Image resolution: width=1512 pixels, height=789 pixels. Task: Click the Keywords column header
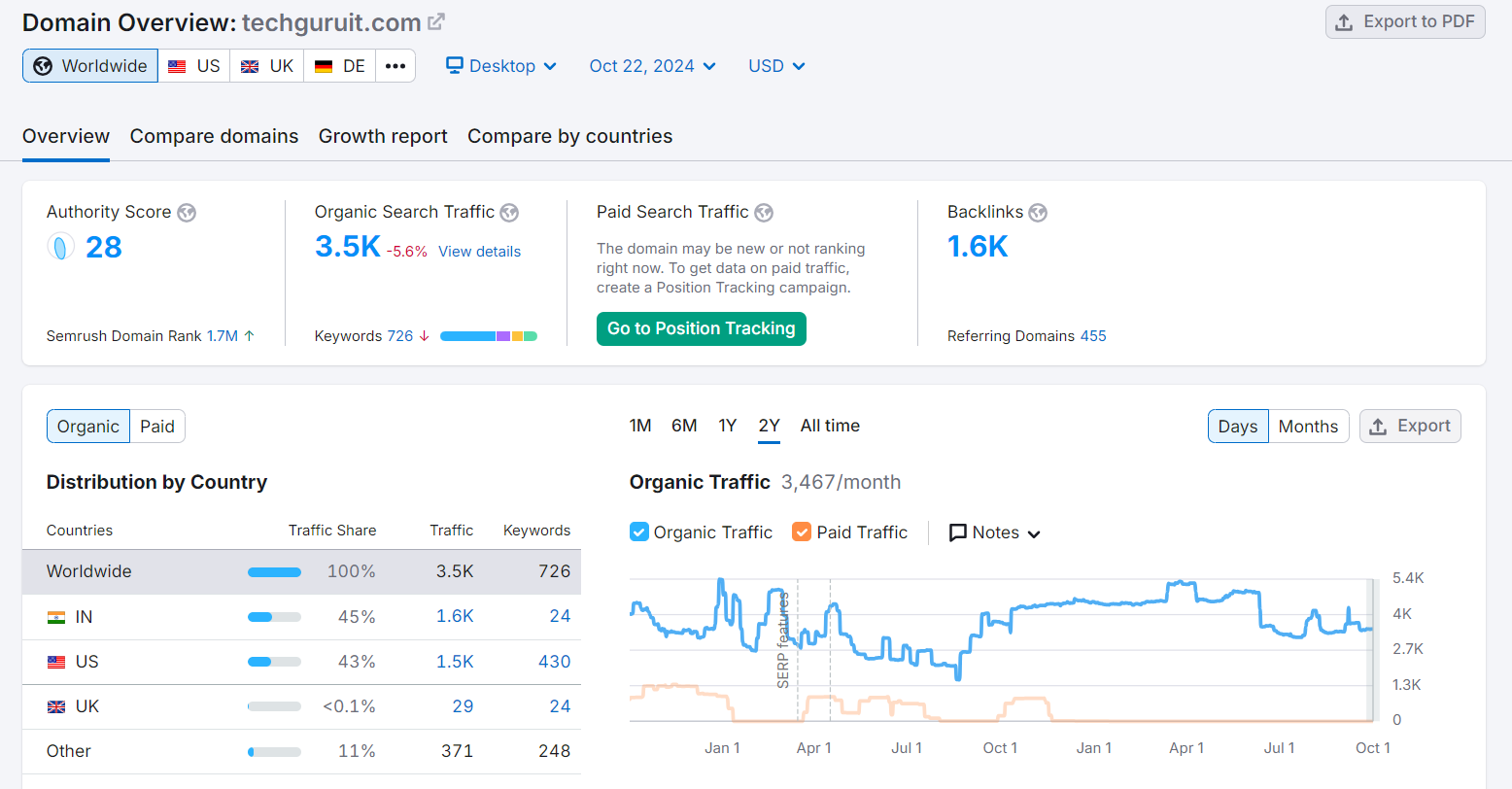click(536, 531)
